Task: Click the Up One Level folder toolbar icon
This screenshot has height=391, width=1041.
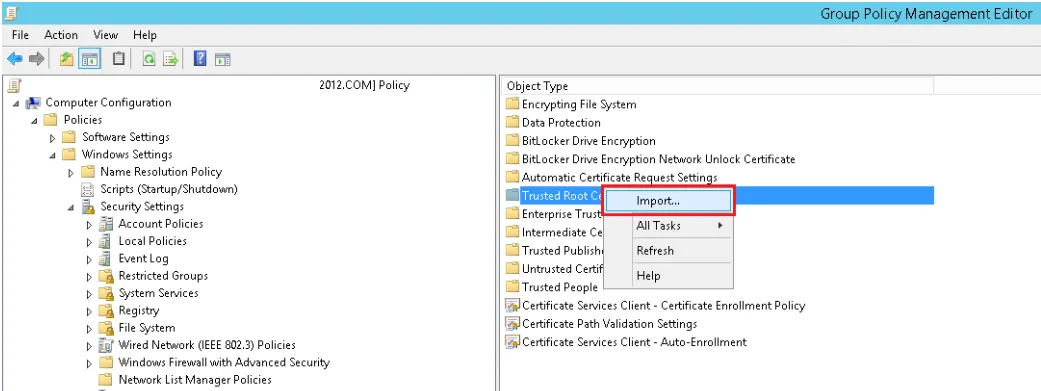Action: click(x=66, y=59)
